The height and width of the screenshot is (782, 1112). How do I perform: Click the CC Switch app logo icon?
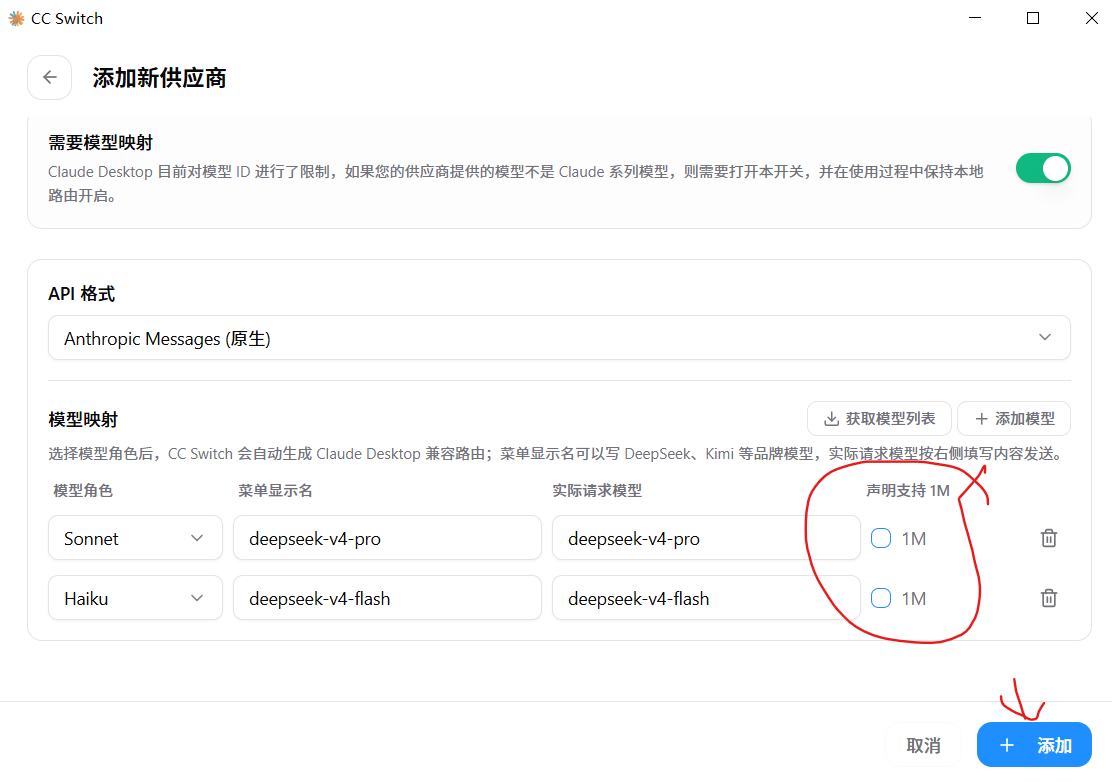(x=16, y=18)
